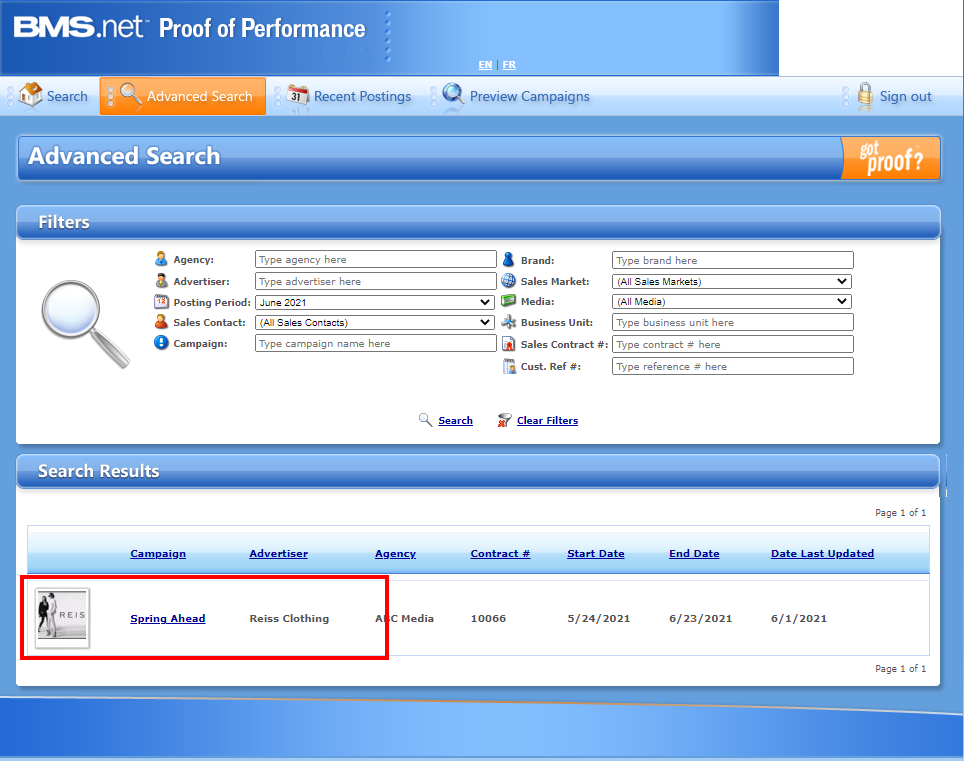Click the globe icon next to Sales Market

point(508,281)
